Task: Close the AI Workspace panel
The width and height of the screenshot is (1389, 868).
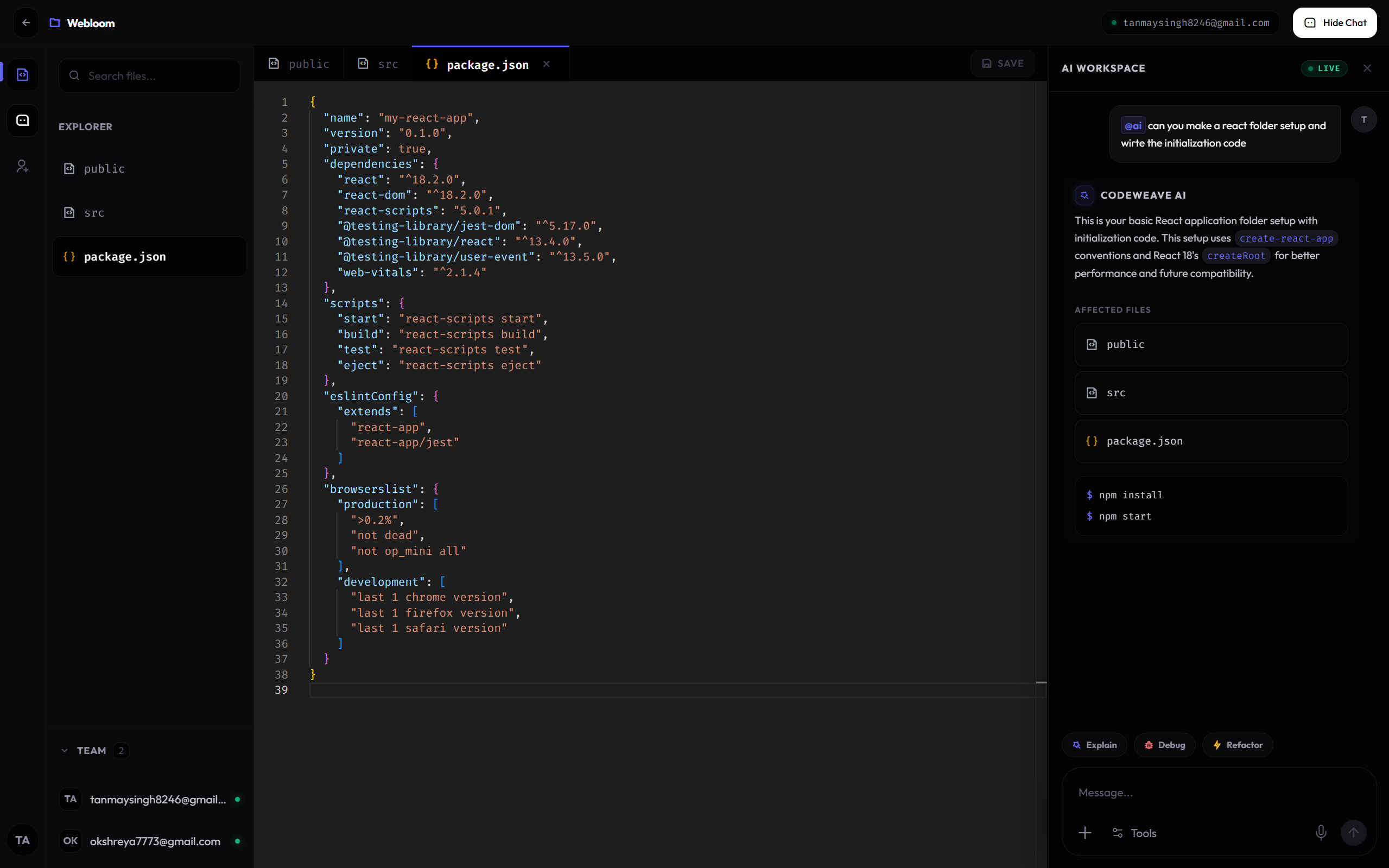Action: pos(1367,68)
